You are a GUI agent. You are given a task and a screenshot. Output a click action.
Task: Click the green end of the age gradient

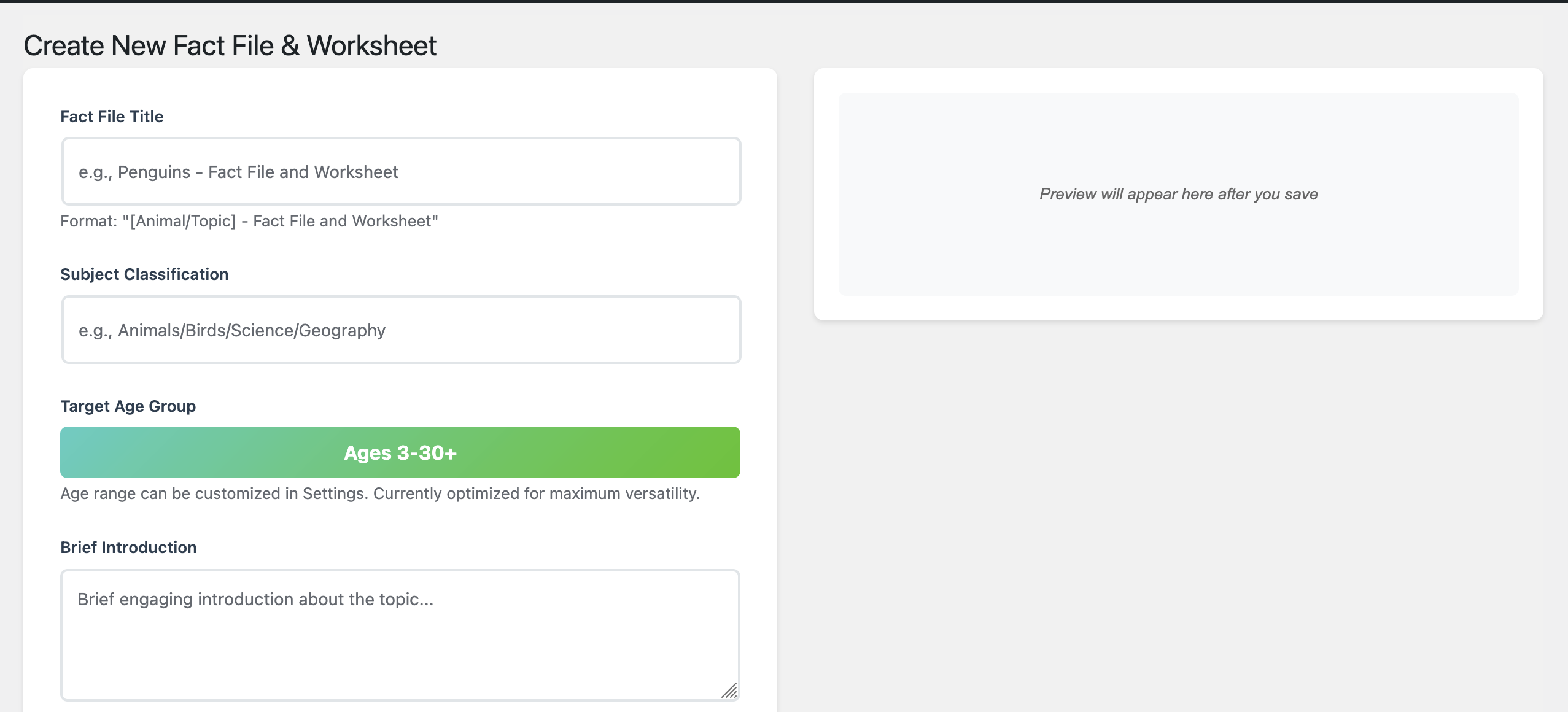[706, 452]
